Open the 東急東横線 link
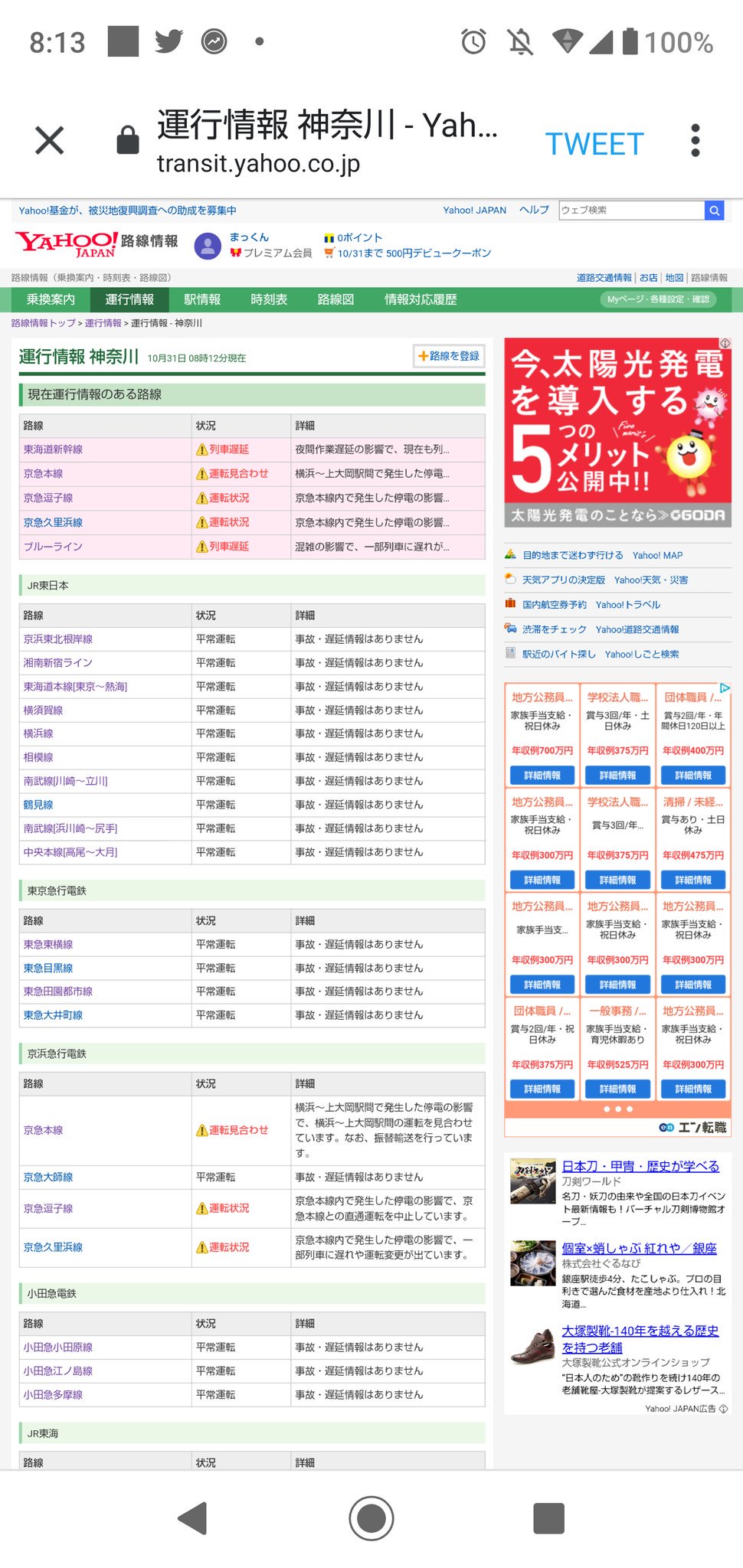The width and height of the screenshot is (743, 1568). click(x=48, y=945)
